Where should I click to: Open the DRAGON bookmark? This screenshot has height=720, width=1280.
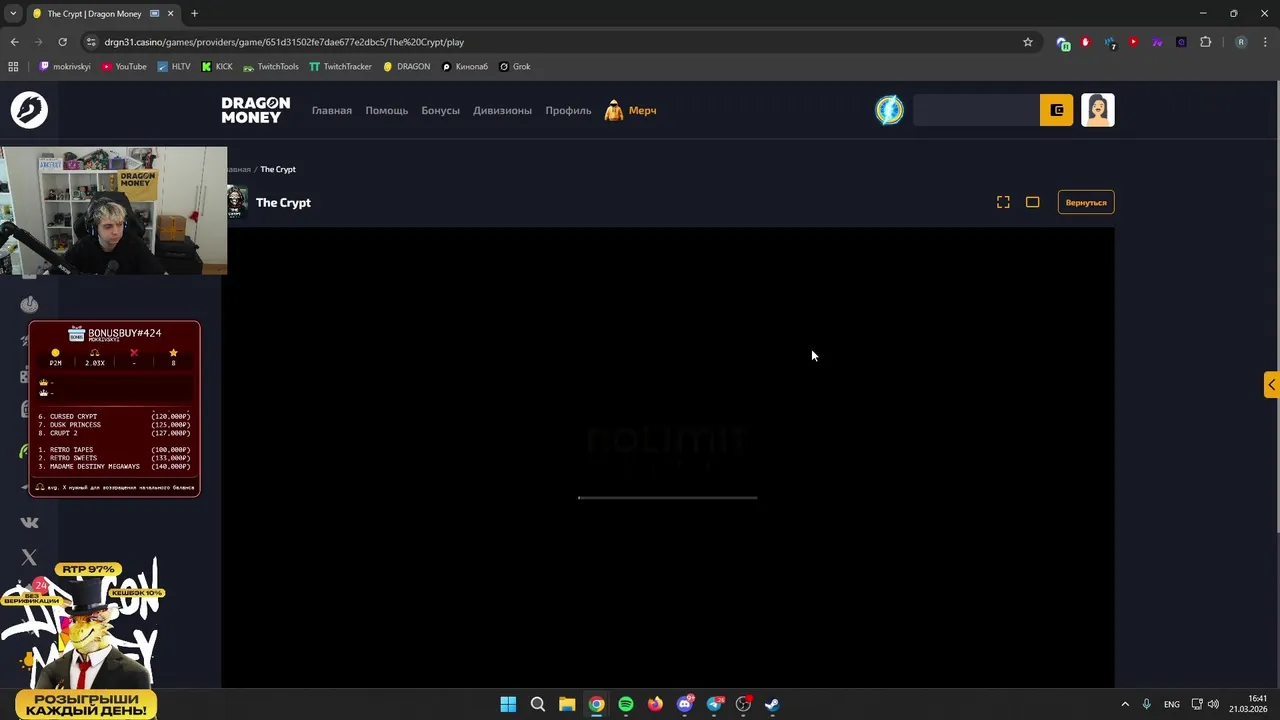click(x=407, y=67)
